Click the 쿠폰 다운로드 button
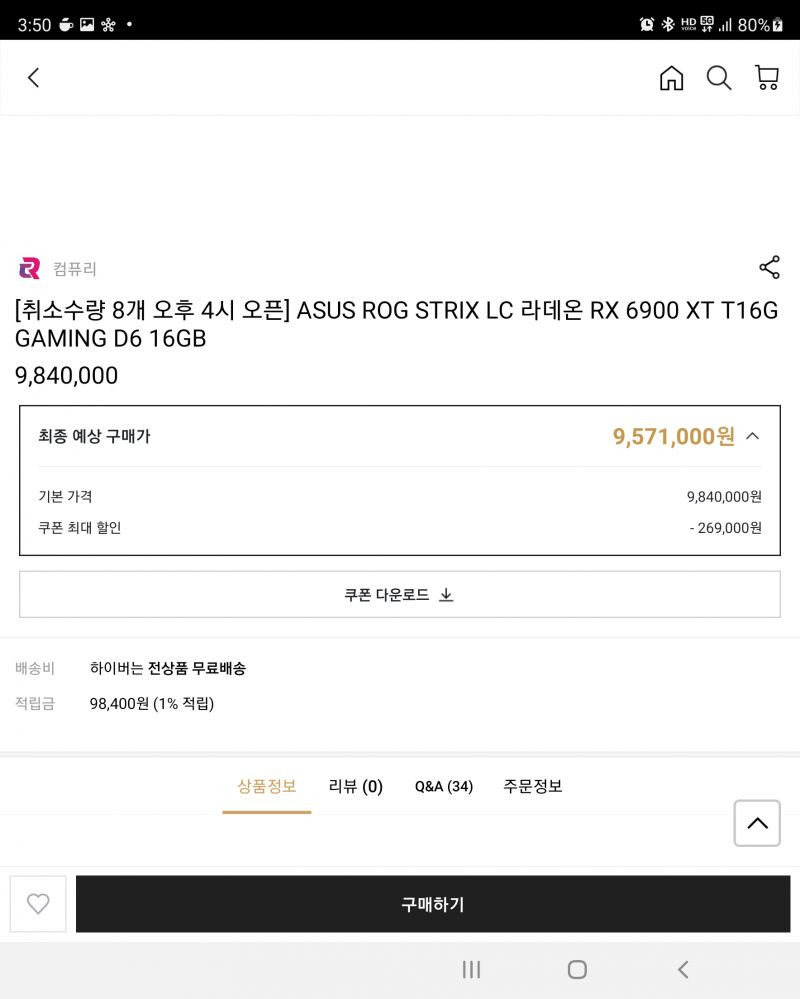Viewport: 800px width, 999px height. (400, 594)
